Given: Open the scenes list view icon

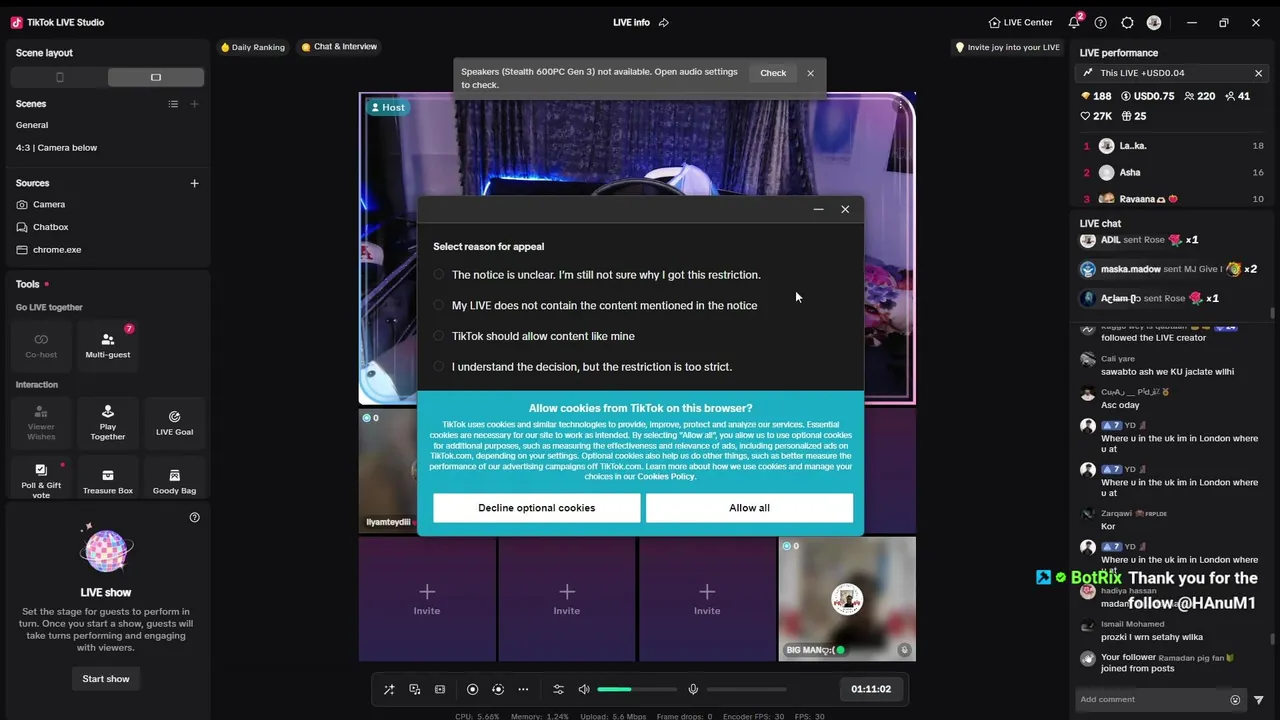Looking at the screenshot, I should tap(173, 104).
